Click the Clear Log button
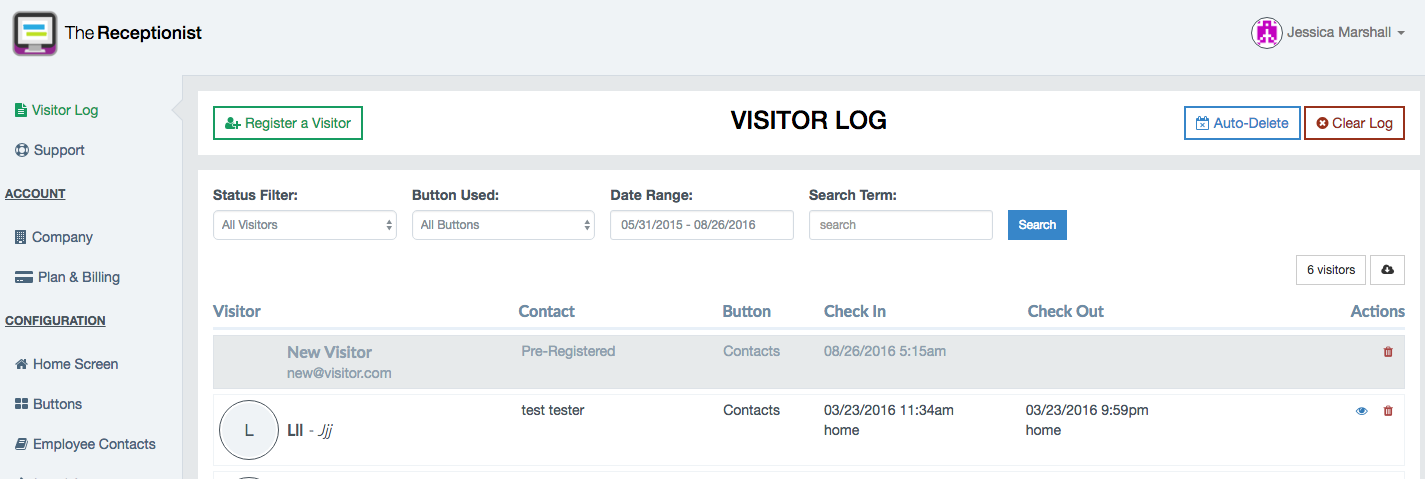This screenshot has height=479, width=1425. [1354, 123]
